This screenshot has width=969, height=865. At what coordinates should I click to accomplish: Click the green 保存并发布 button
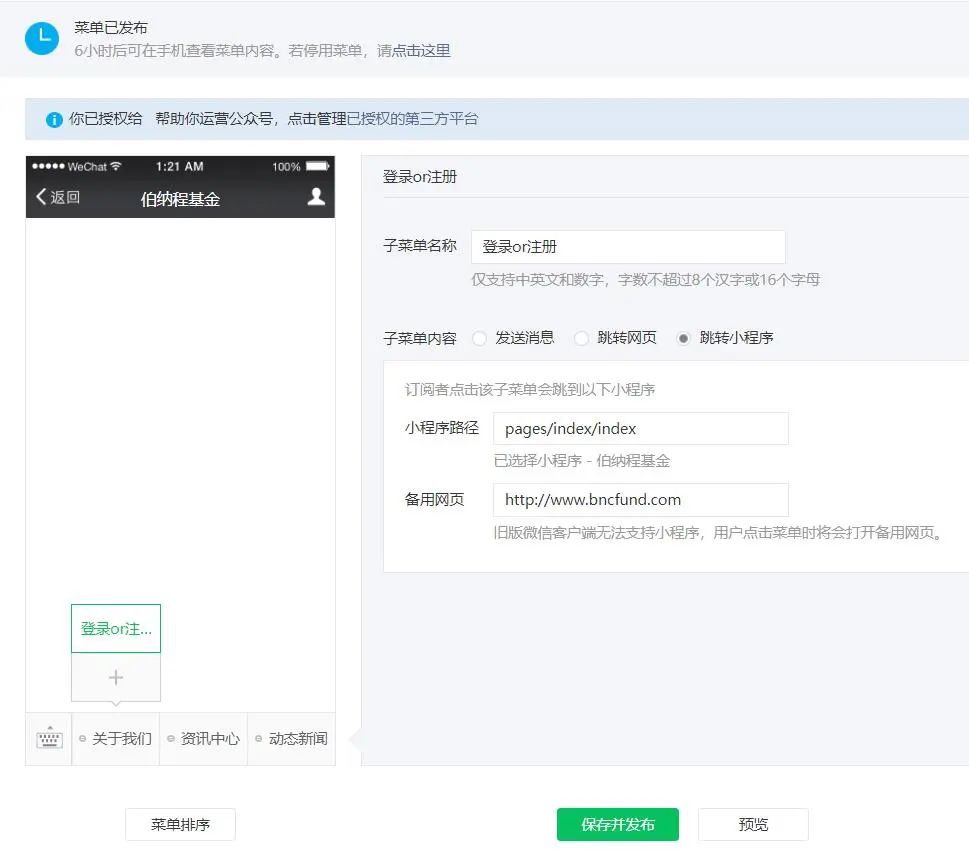tap(617, 824)
